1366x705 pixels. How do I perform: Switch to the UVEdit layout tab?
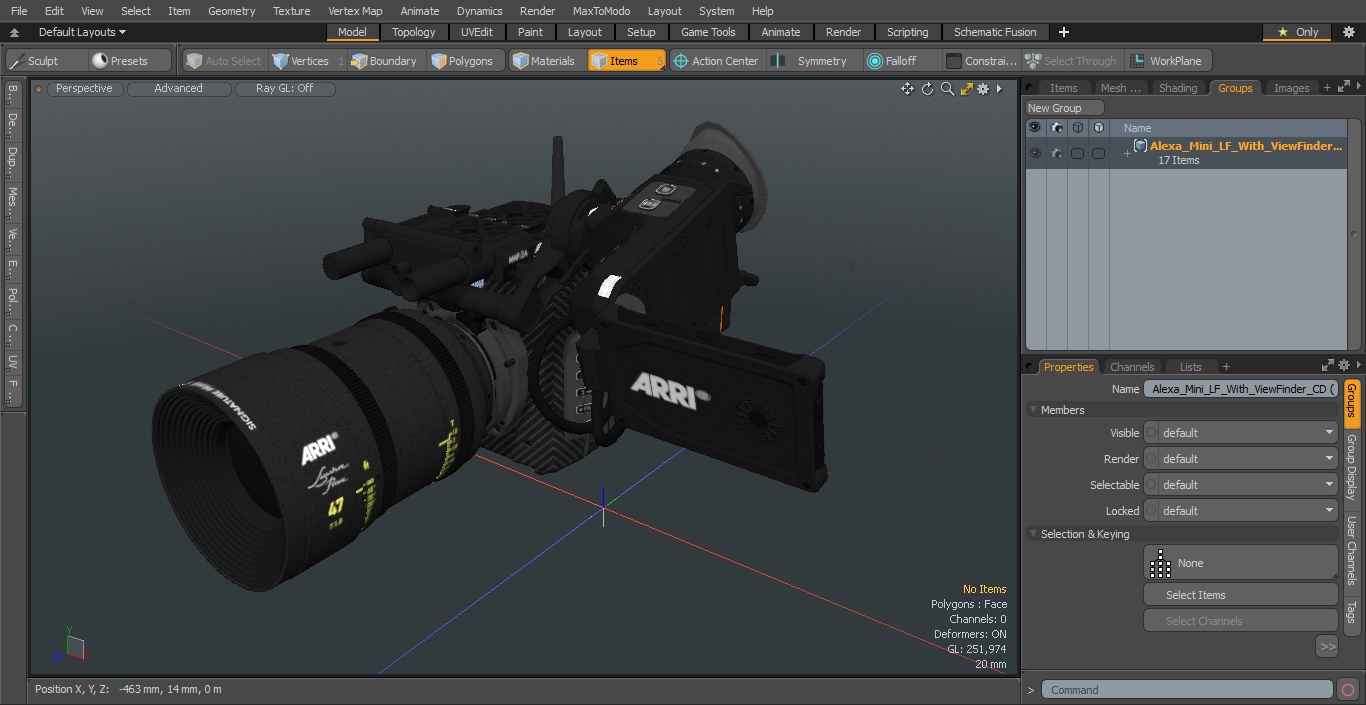(477, 32)
